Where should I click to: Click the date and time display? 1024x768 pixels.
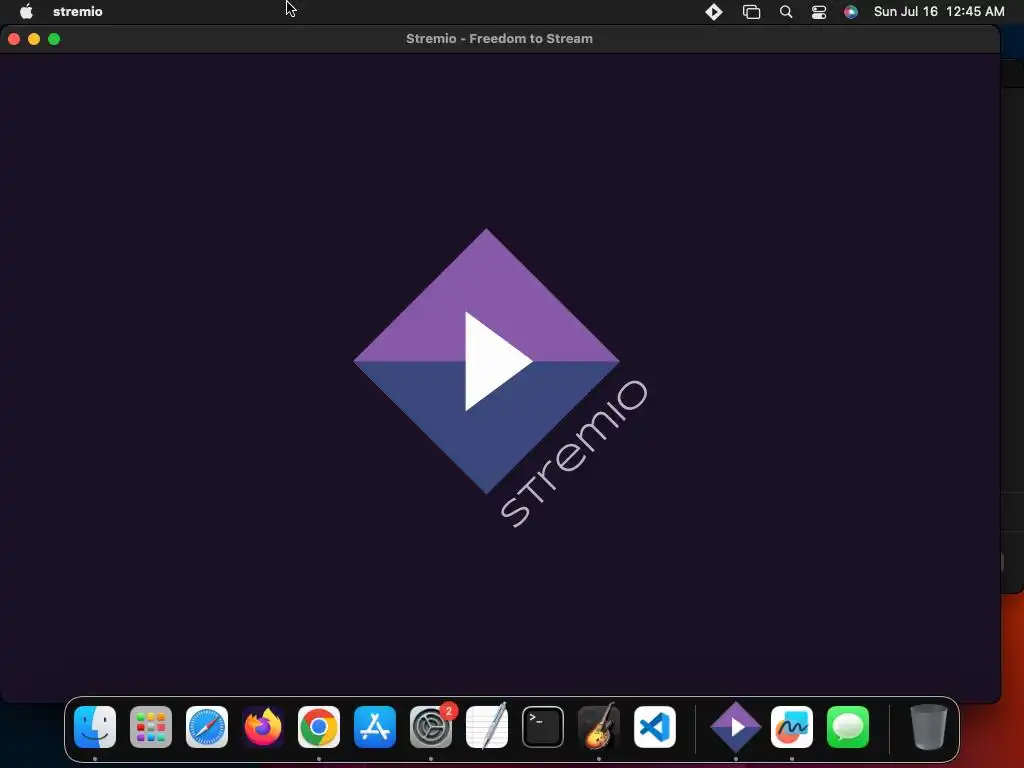(x=939, y=12)
